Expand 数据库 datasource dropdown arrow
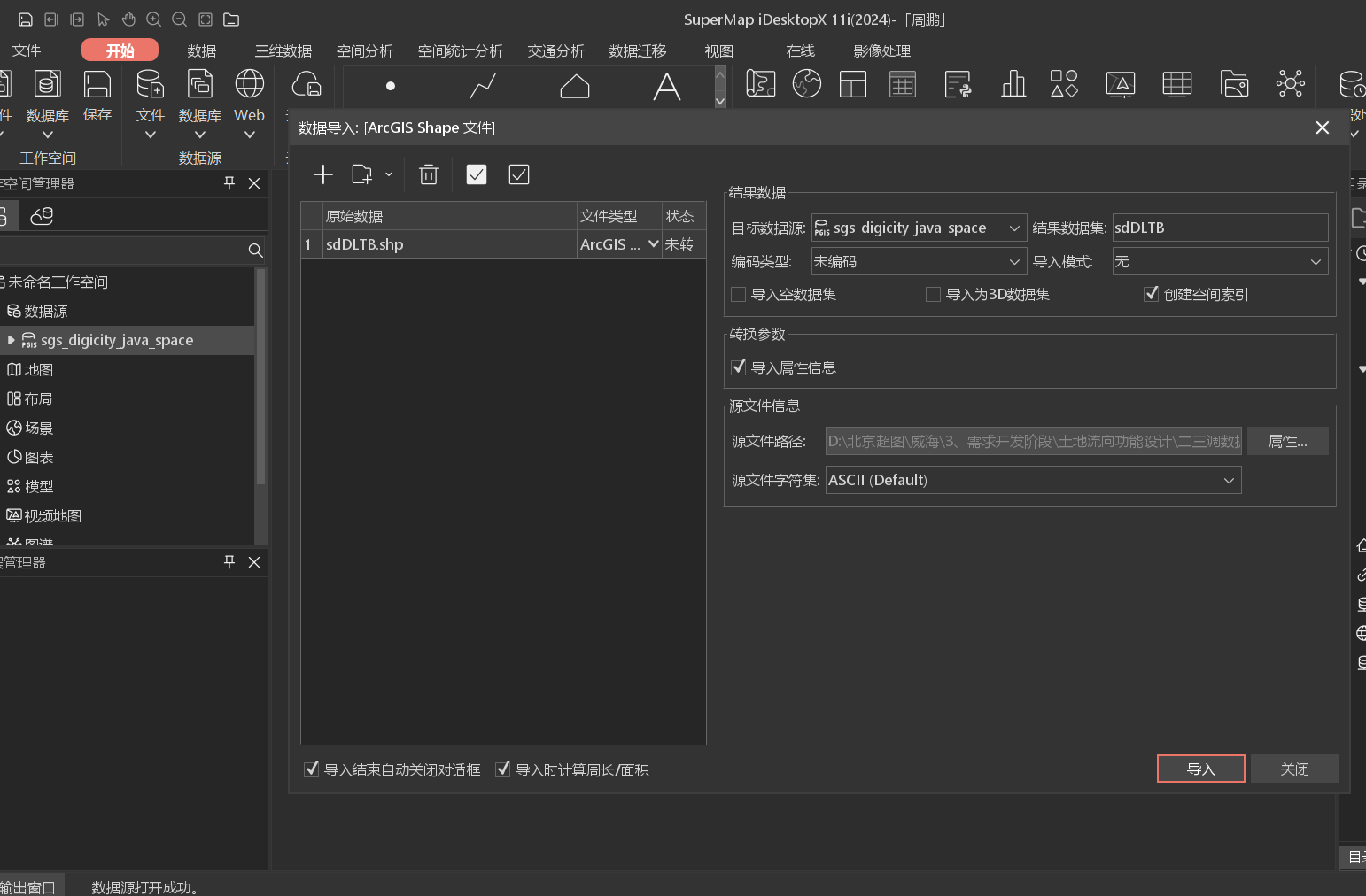 [200, 135]
